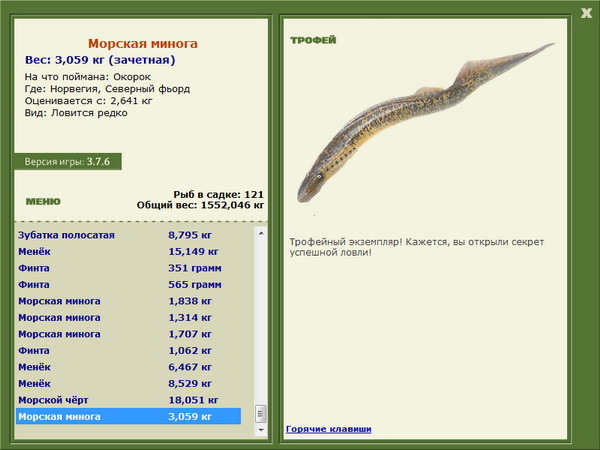600x450 pixels.
Task: Select Менёк 8,529 кг row
Action: coord(129,383)
